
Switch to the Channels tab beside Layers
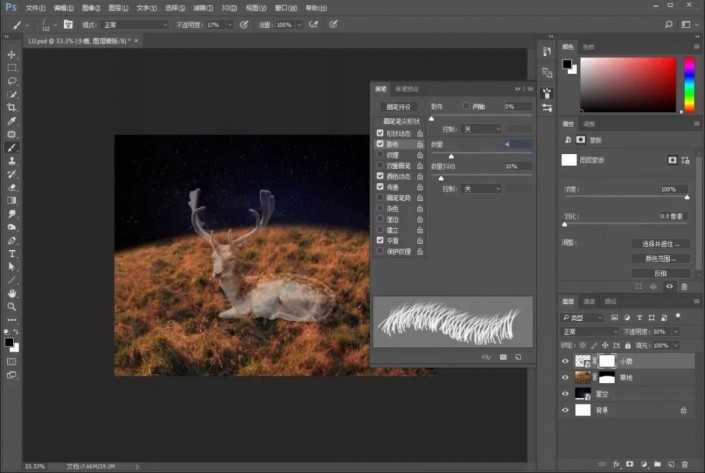pos(589,301)
